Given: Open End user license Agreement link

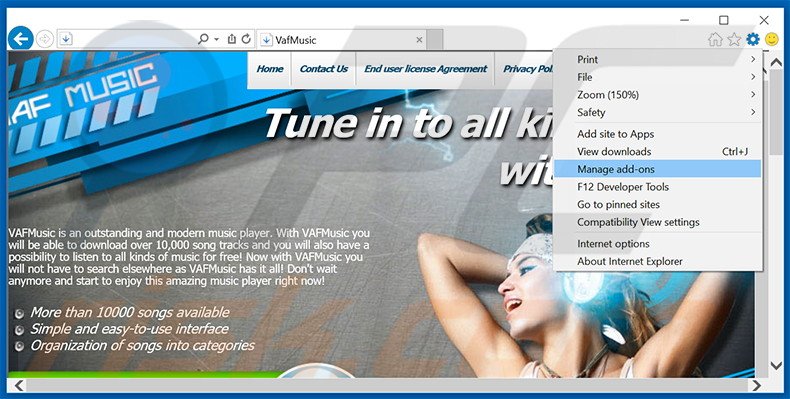Looking at the screenshot, I should 426,69.
